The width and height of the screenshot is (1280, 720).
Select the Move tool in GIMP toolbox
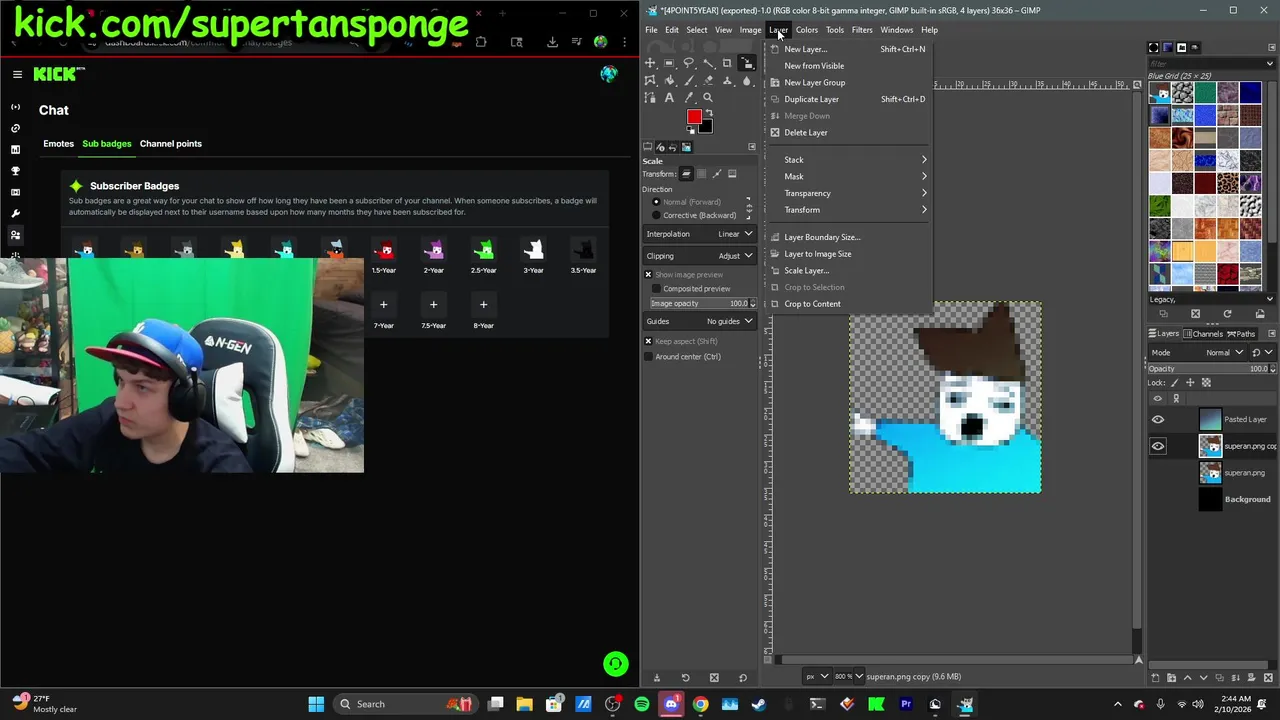(650, 63)
